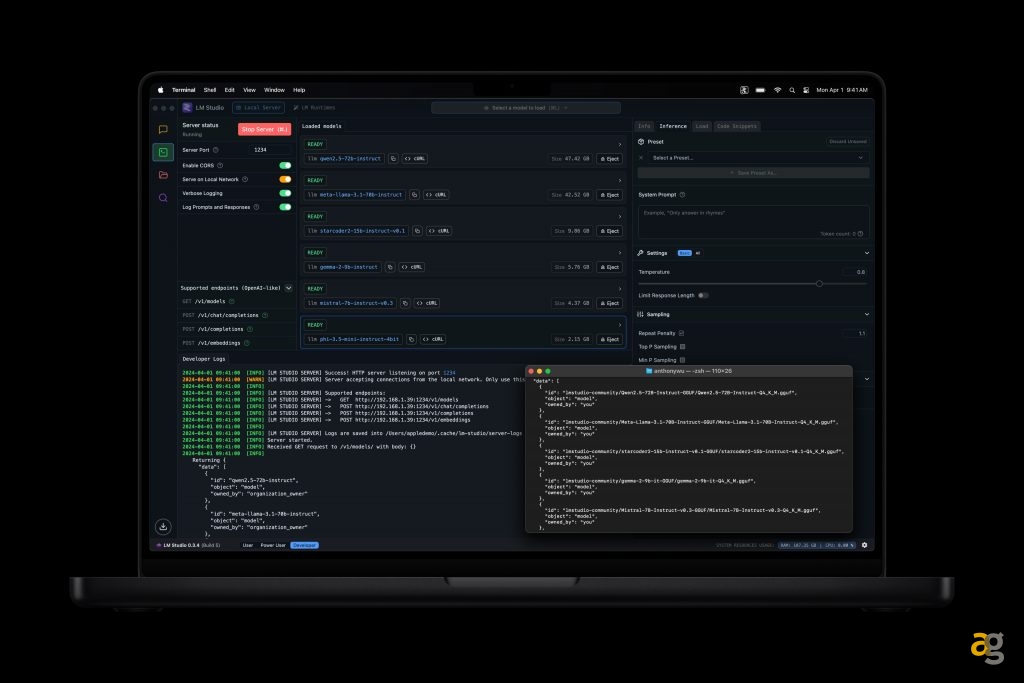Collapse the Supported endpoints list
This screenshot has width=1024, height=683.
289,288
